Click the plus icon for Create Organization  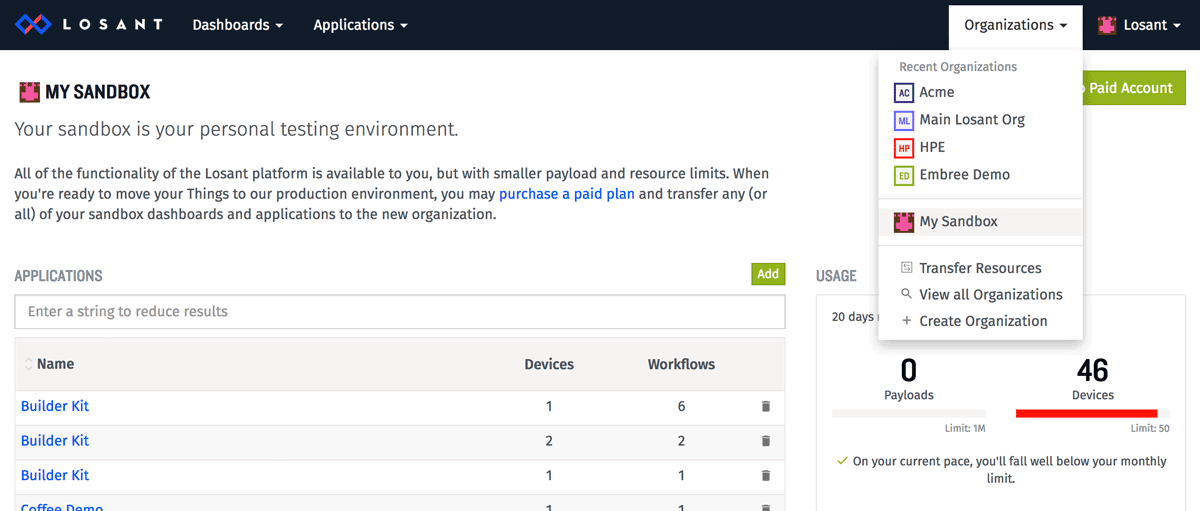click(907, 321)
